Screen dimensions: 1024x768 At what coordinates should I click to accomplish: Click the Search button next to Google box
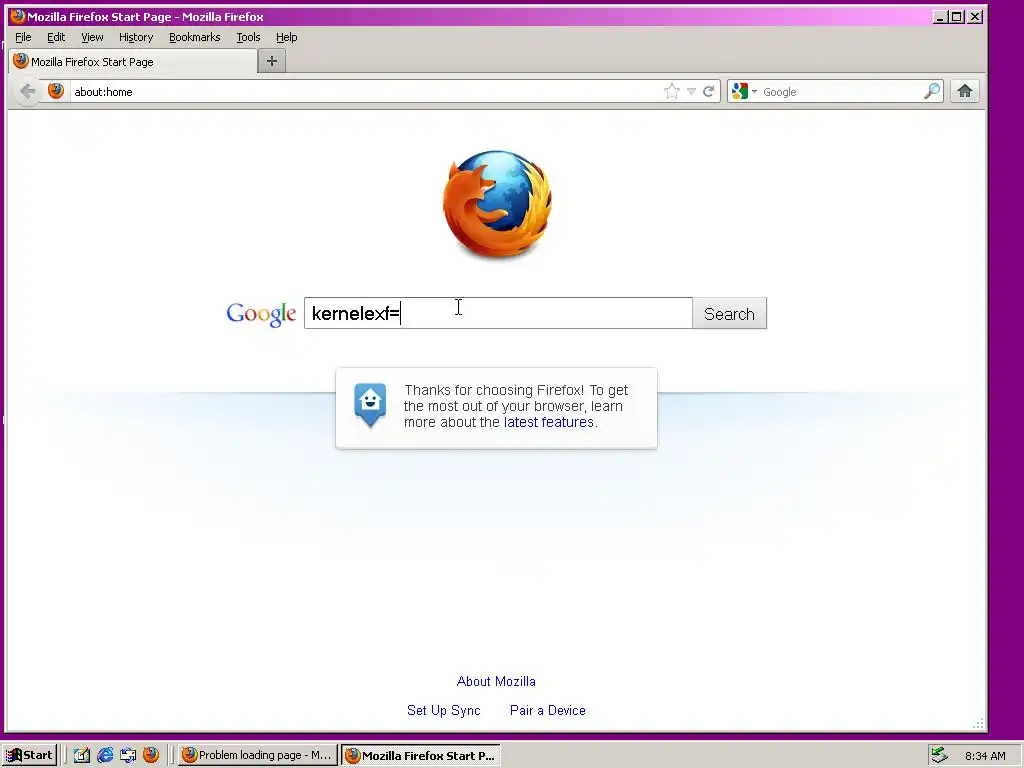(729, 313)
